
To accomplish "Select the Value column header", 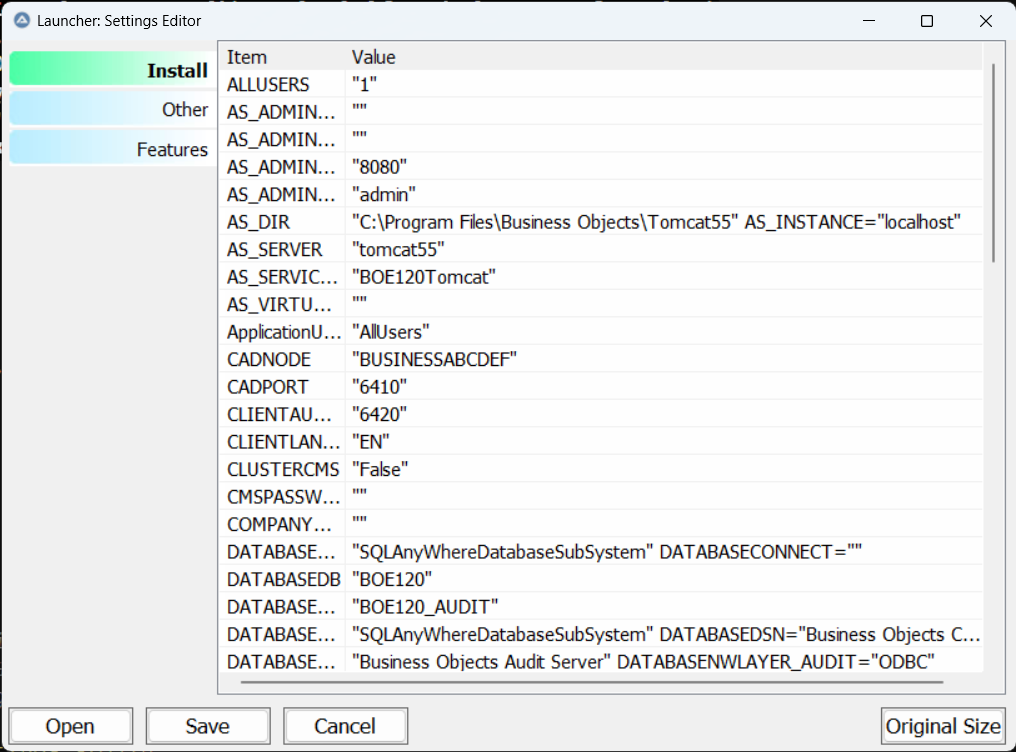I will [374, 57].
